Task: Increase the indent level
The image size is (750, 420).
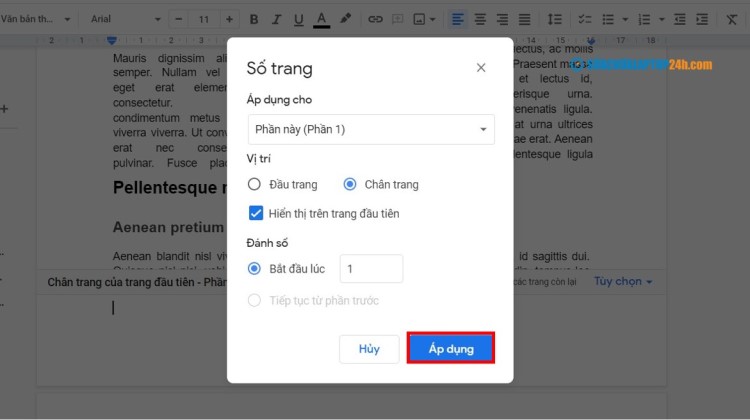Action: tap(702, 19)
